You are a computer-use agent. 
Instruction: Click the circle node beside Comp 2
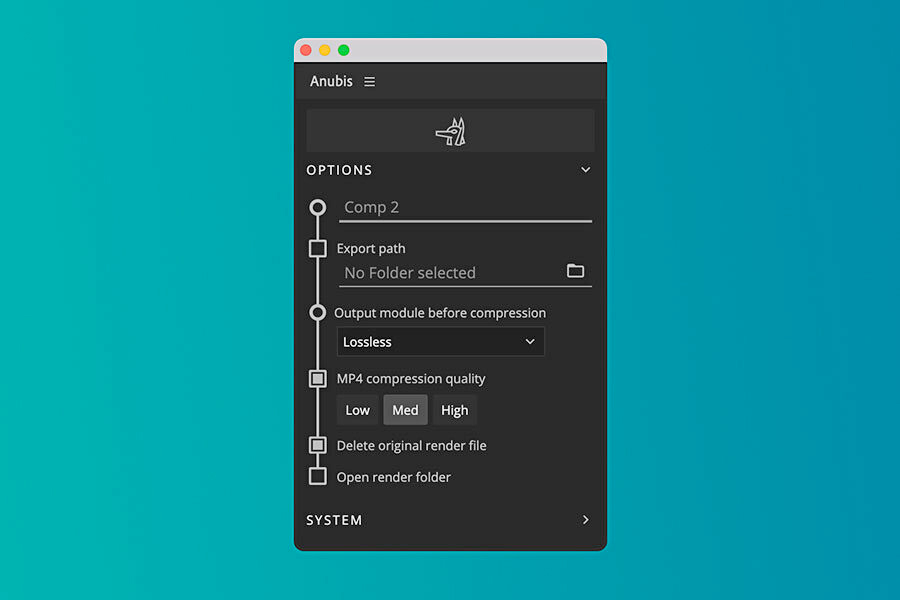(317, 207)
